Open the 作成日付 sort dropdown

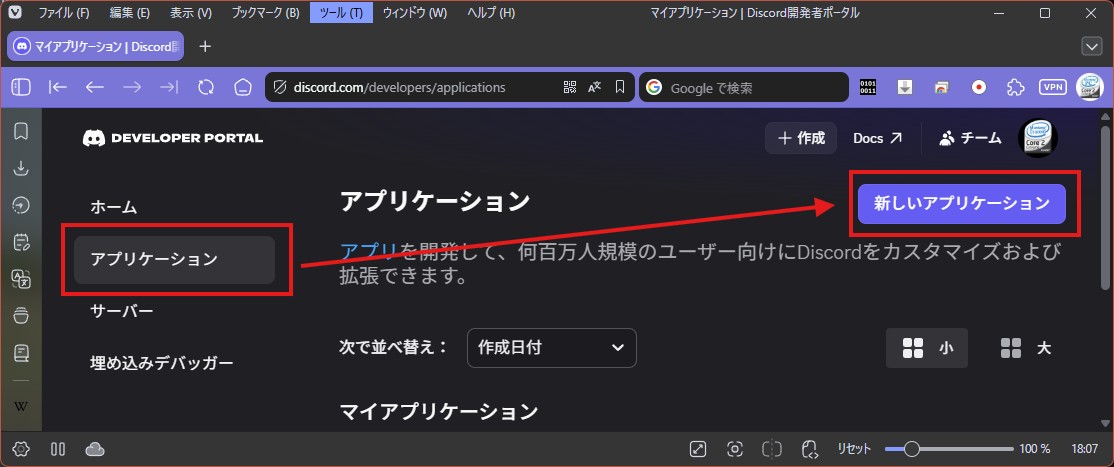click(551, 348)
